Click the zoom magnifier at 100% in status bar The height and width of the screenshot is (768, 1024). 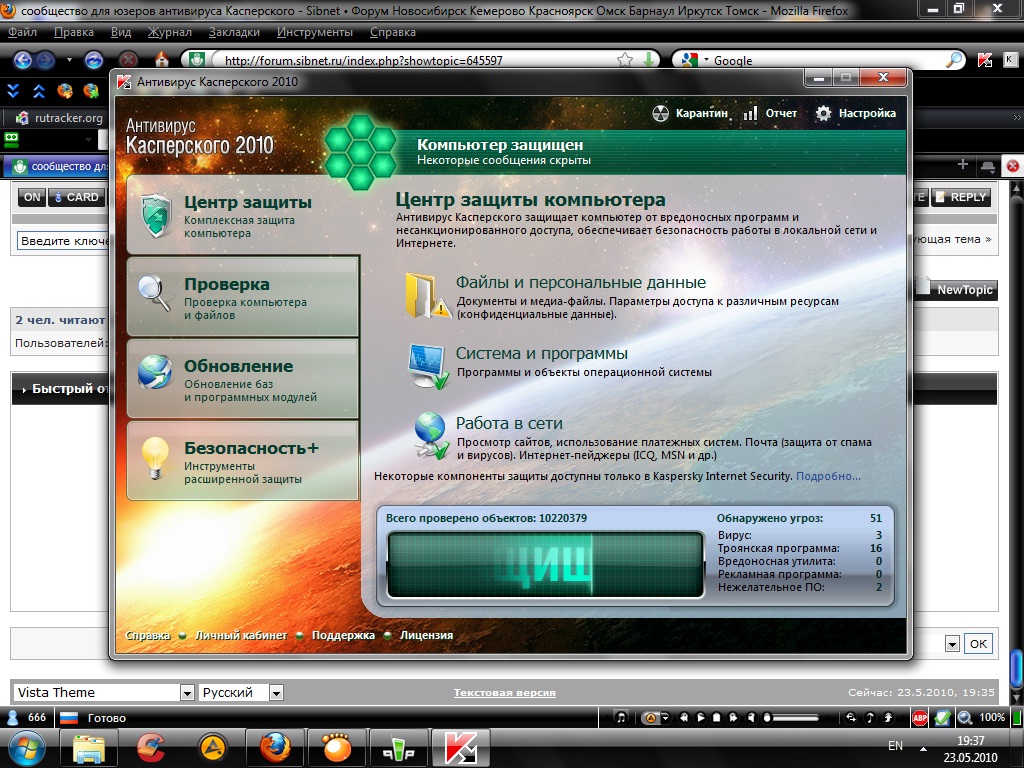(x=965, y=718)
